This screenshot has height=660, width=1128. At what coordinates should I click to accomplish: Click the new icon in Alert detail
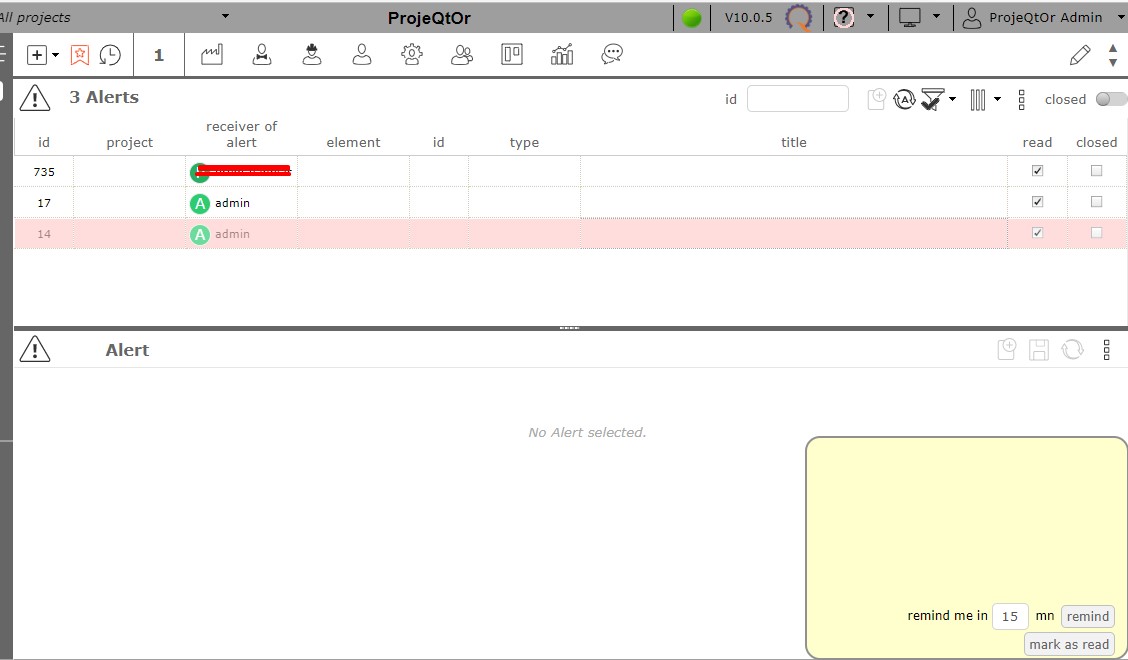1006,350
